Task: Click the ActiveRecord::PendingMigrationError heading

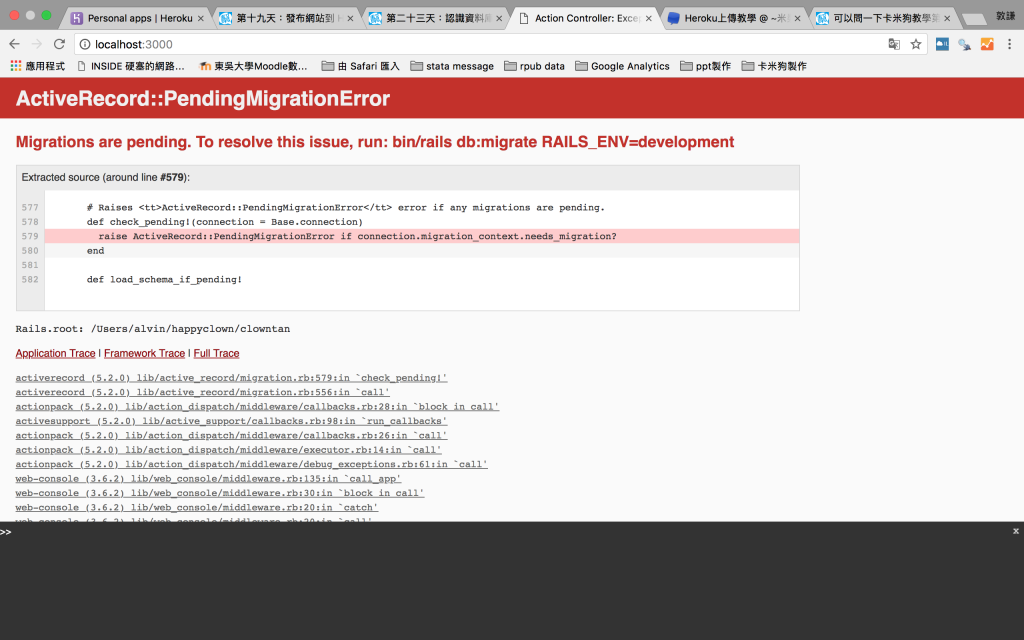Action: point(202,99)
